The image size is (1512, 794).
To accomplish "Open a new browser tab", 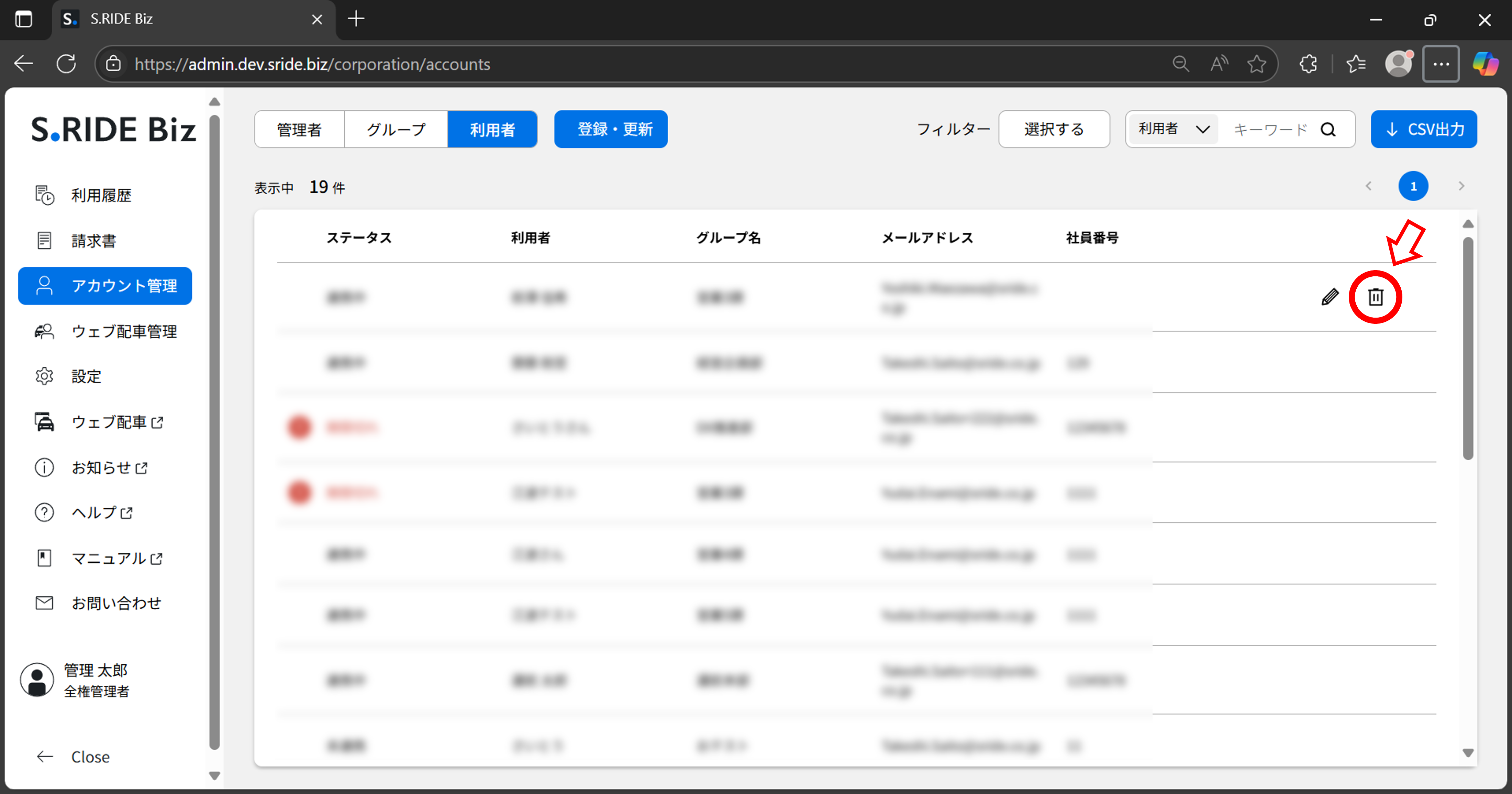I will click(356, 19).
